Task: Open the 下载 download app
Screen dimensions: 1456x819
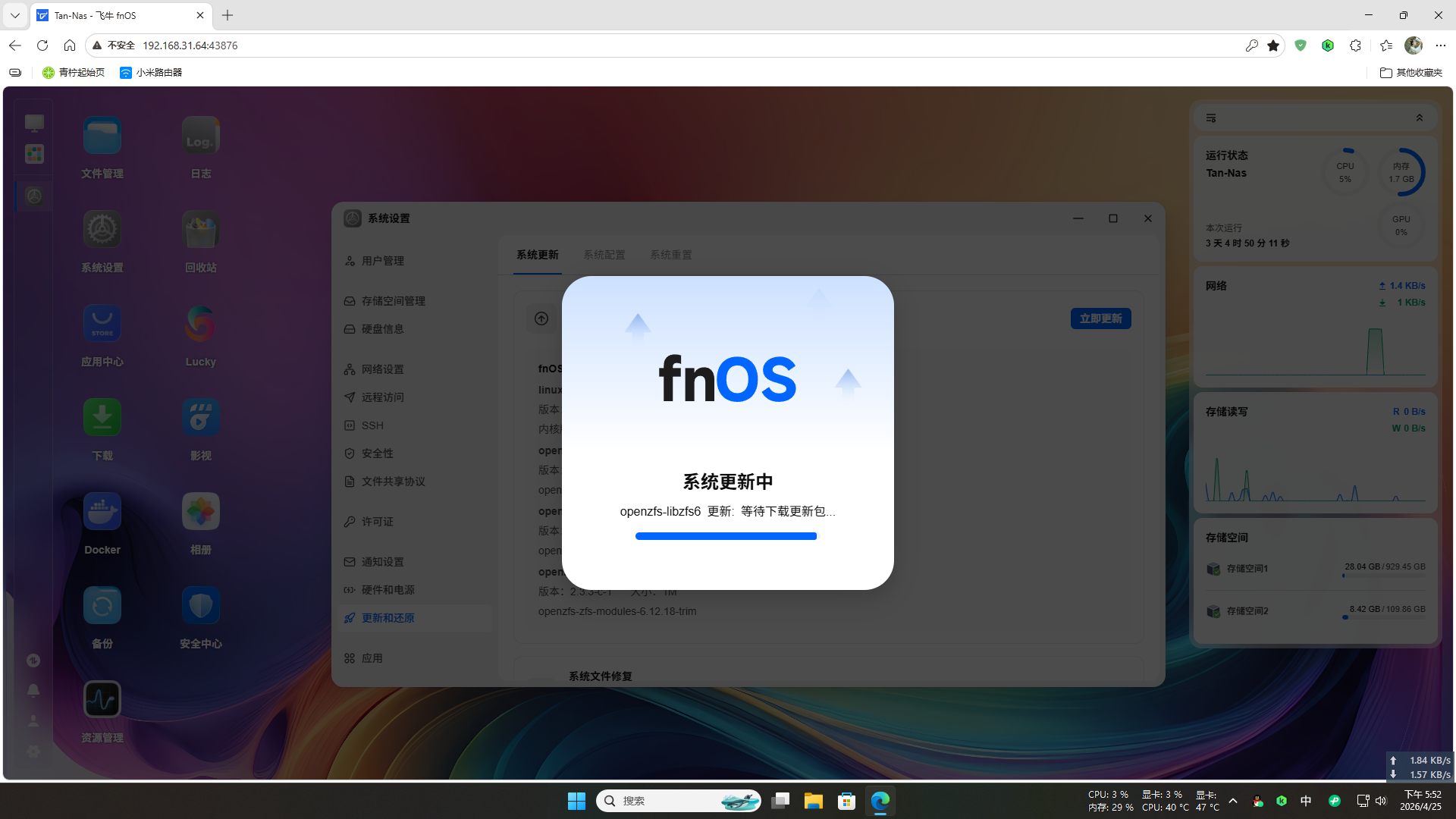Action: [102, 418]
